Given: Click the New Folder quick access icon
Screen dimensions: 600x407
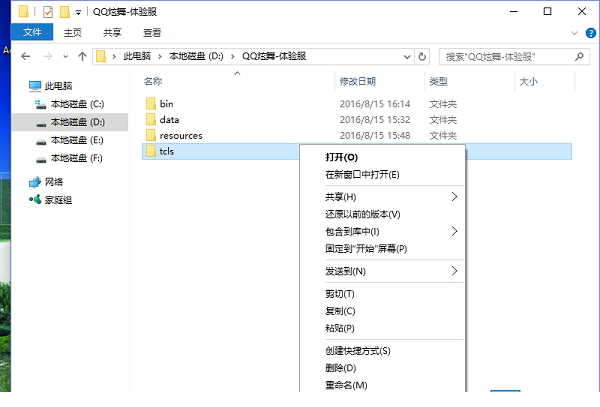Looking at the screenshot, I should pyautogui.click(x=65, y=12).
